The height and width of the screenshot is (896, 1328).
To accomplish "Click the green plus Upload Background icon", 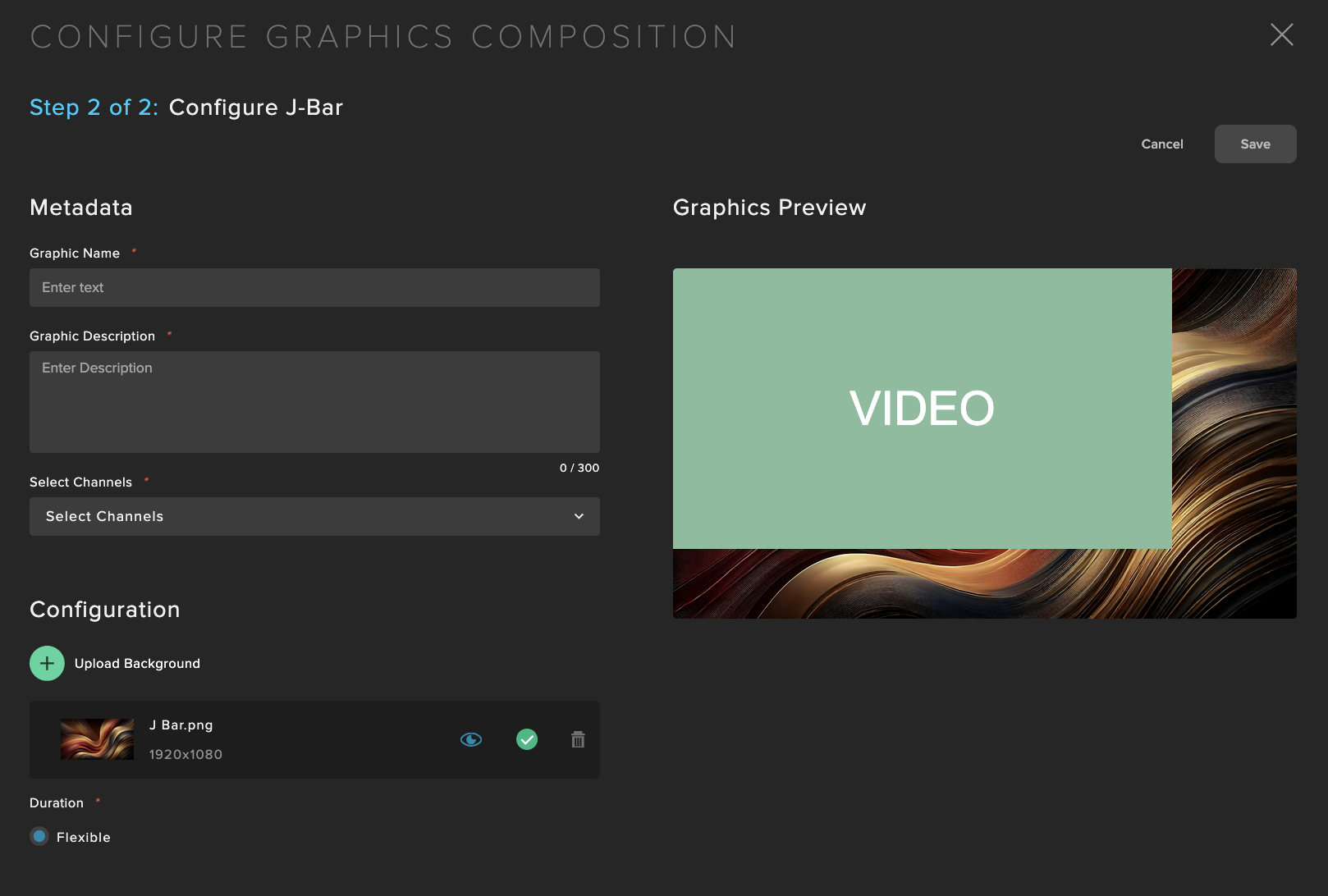I will 47,663.
